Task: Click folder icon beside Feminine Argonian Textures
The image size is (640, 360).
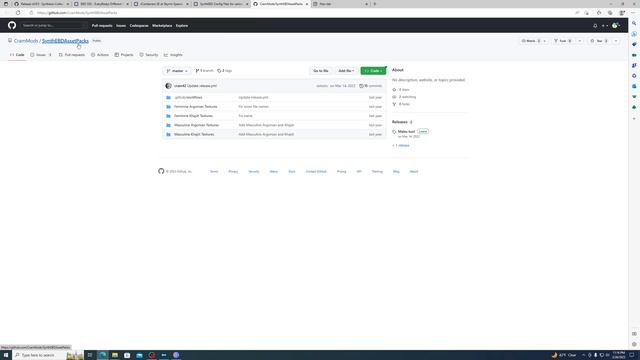Action: pos(168,107)
